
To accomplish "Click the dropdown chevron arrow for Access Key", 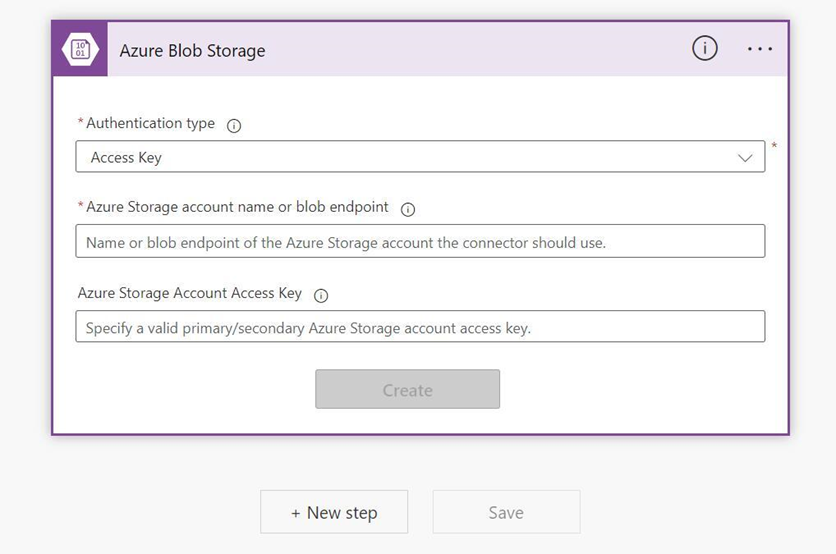I will pyautogui.click(x=745, y=158).
